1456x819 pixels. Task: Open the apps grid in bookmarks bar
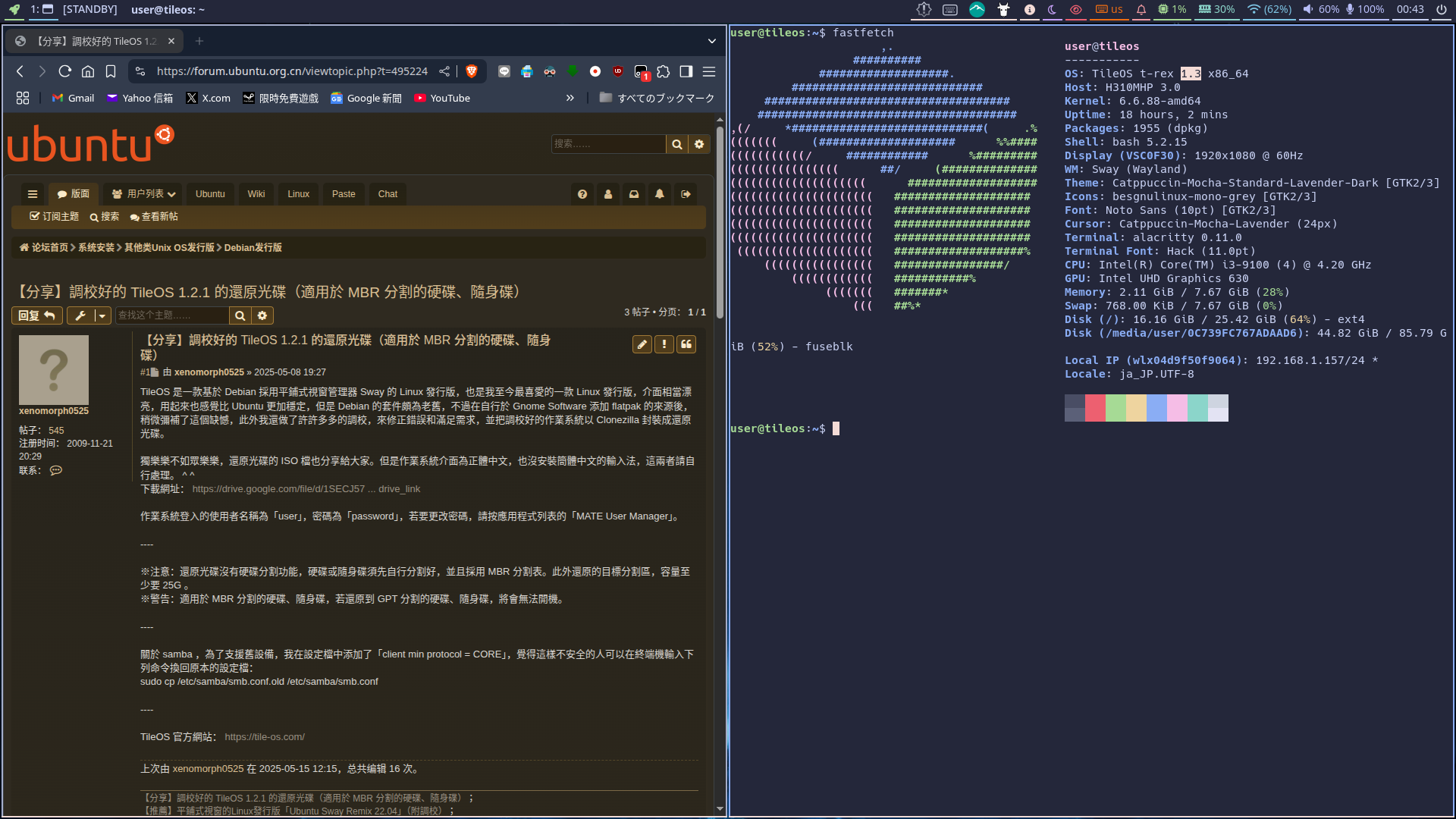tap(23, 98)
